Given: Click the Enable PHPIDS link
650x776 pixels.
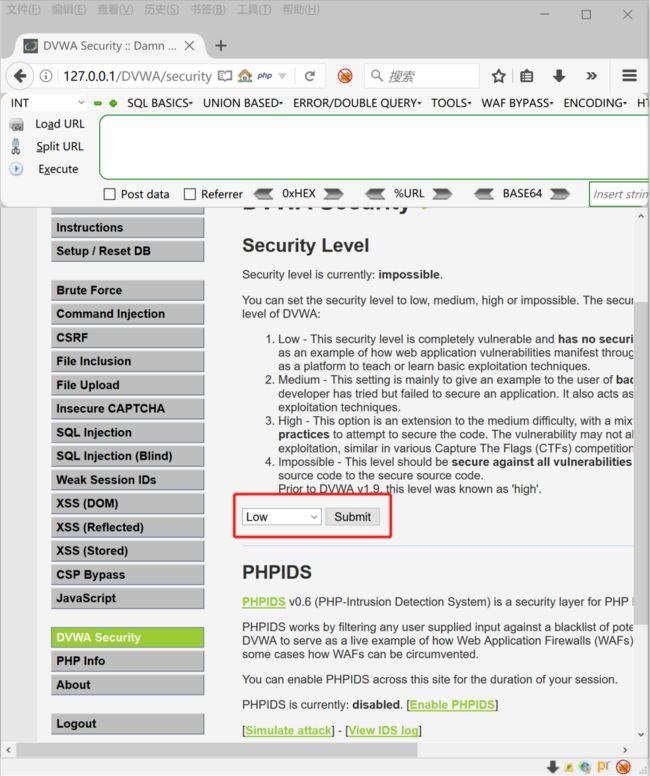Looking at the screenshot, I should coord(452,704).
